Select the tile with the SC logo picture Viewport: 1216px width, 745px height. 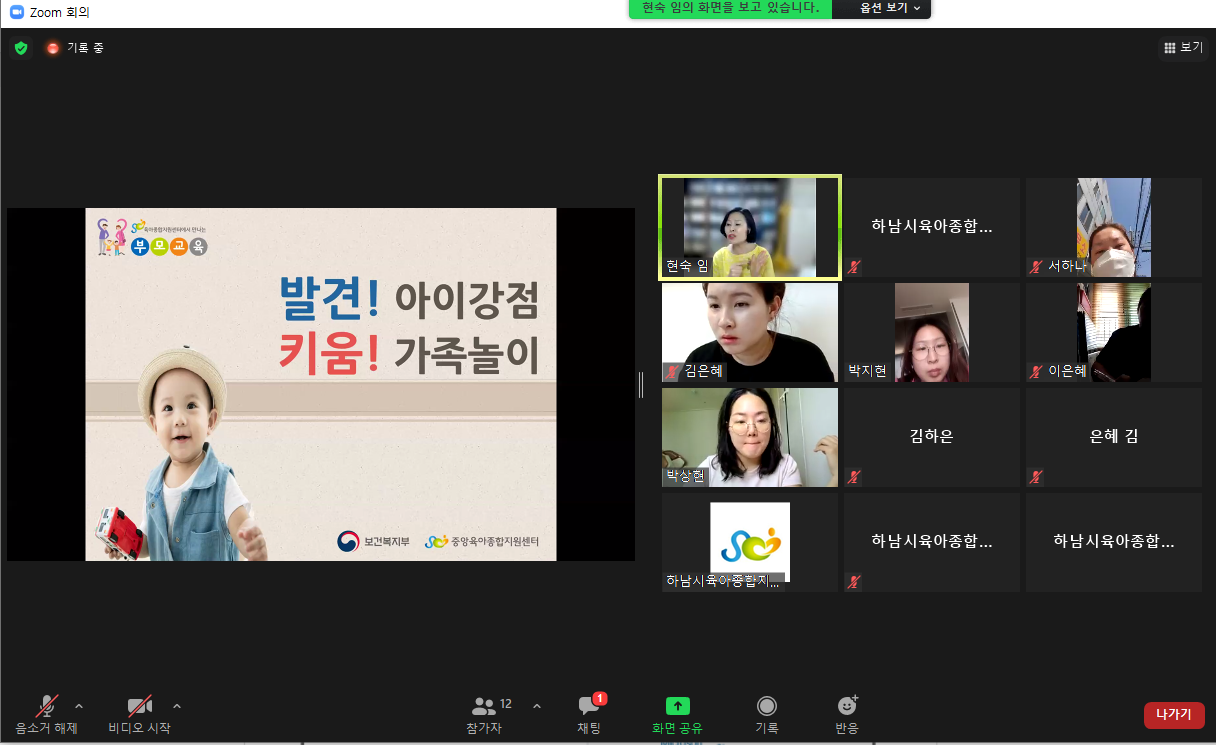(750, 542)
